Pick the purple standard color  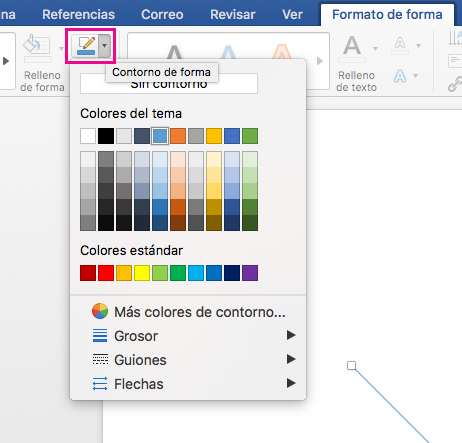click(250, 273)
